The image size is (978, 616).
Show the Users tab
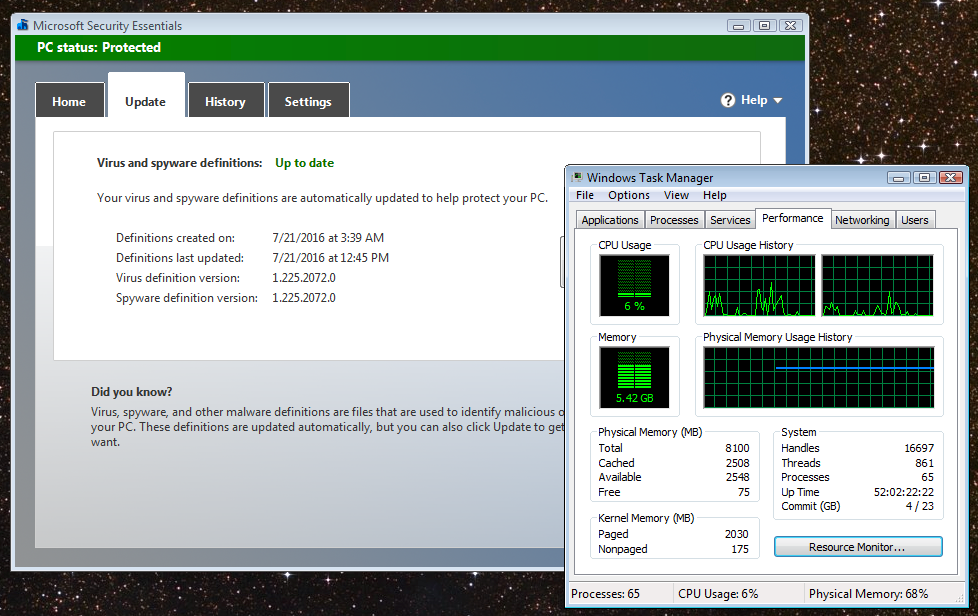pyautogui.click(x=915, y=220)
